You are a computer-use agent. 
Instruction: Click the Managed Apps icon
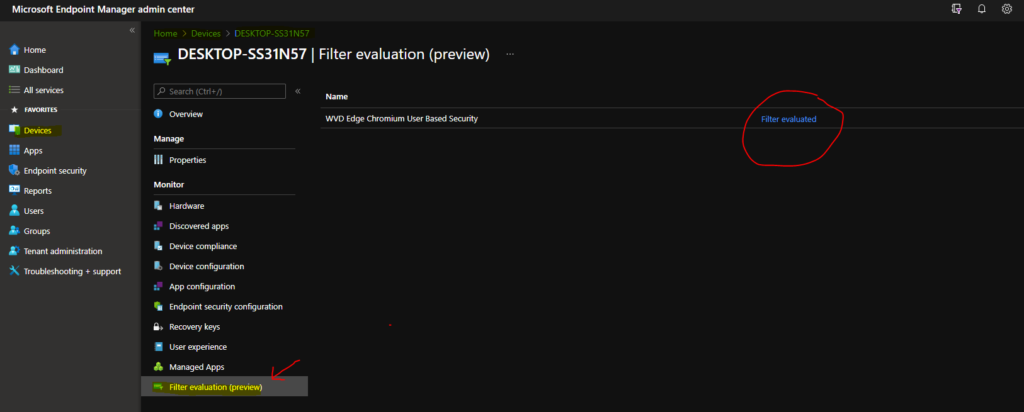click(158, 367)
